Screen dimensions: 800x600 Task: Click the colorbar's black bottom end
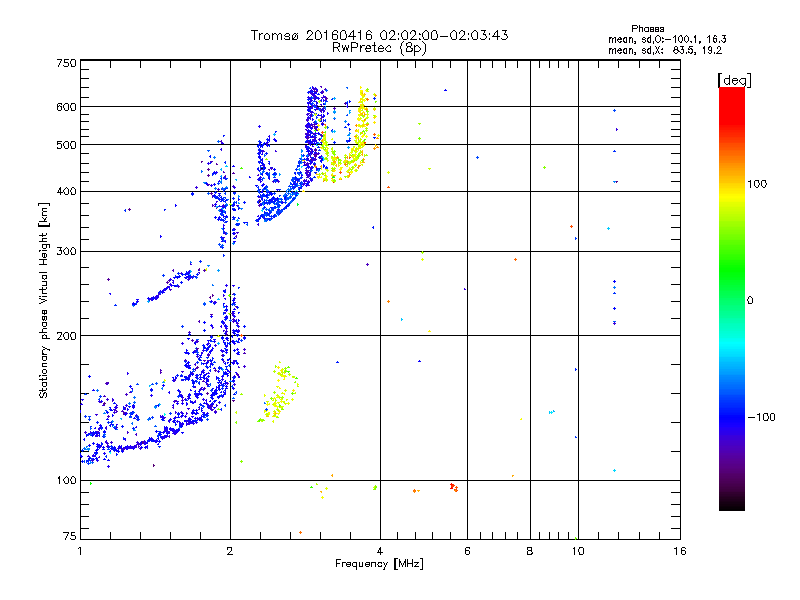click(732, 503)
